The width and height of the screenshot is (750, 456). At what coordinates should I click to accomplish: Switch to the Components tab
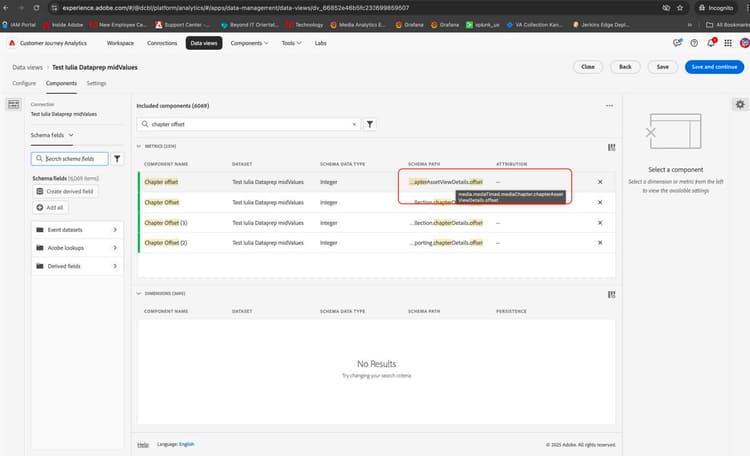point(61,83)
